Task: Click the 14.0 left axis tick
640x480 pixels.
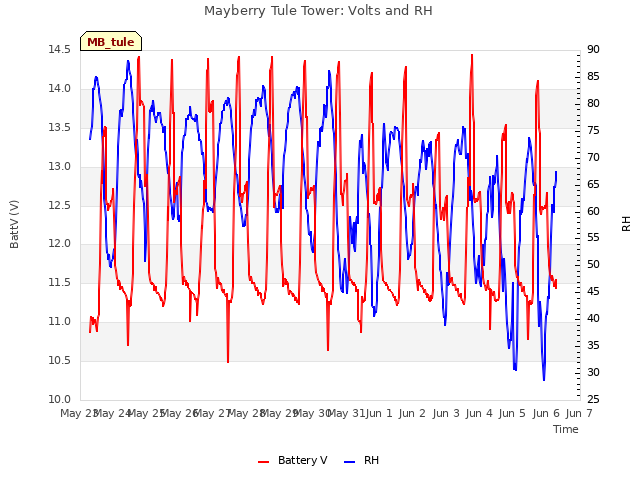Action: coord(60,89)
